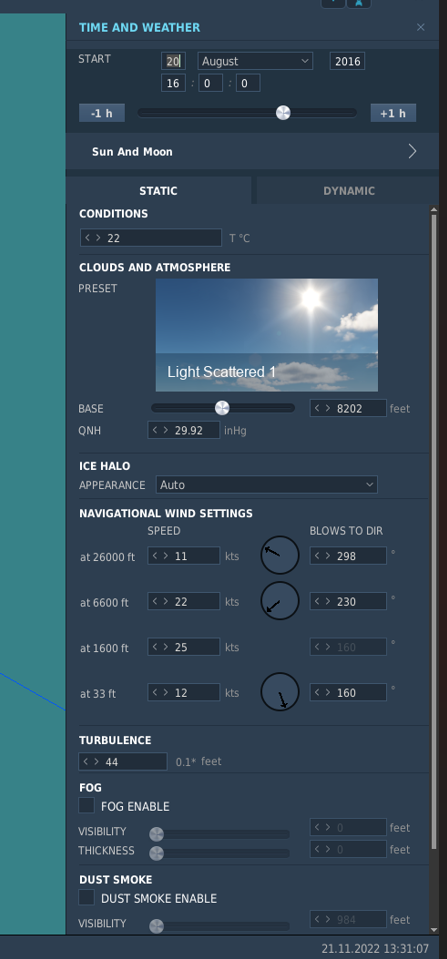Viewport: 447px width, 959px height.
Task: Click the start seconds field
Action: click(248, 83)
